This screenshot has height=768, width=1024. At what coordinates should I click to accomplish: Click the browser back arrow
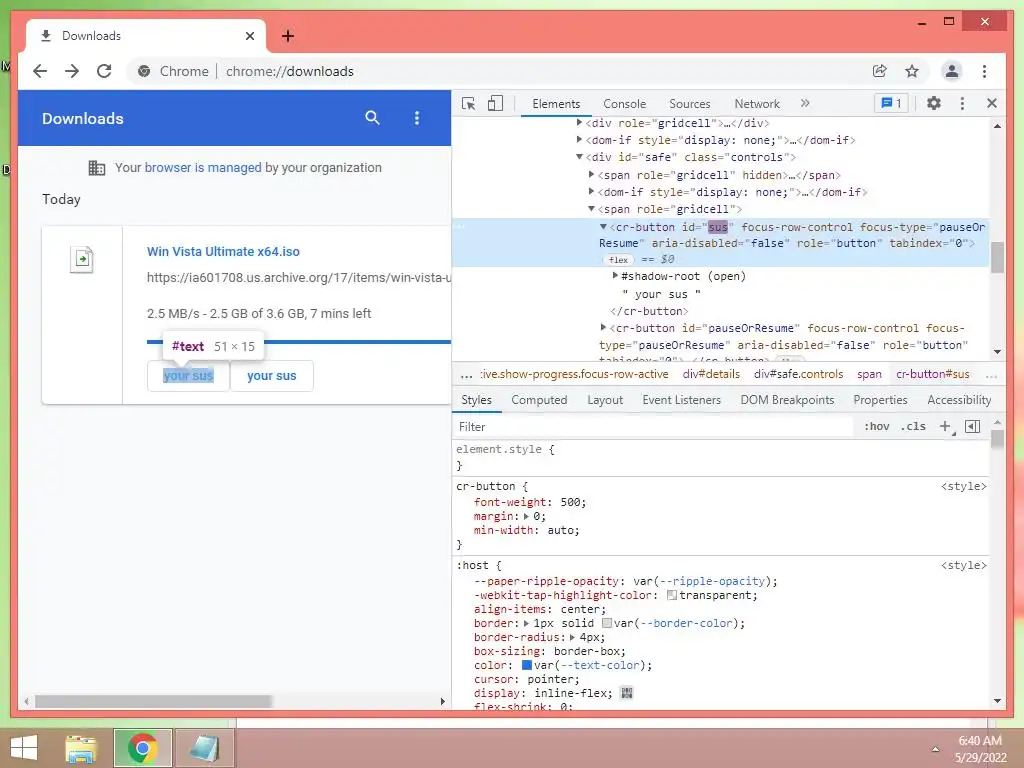point(40,71)
